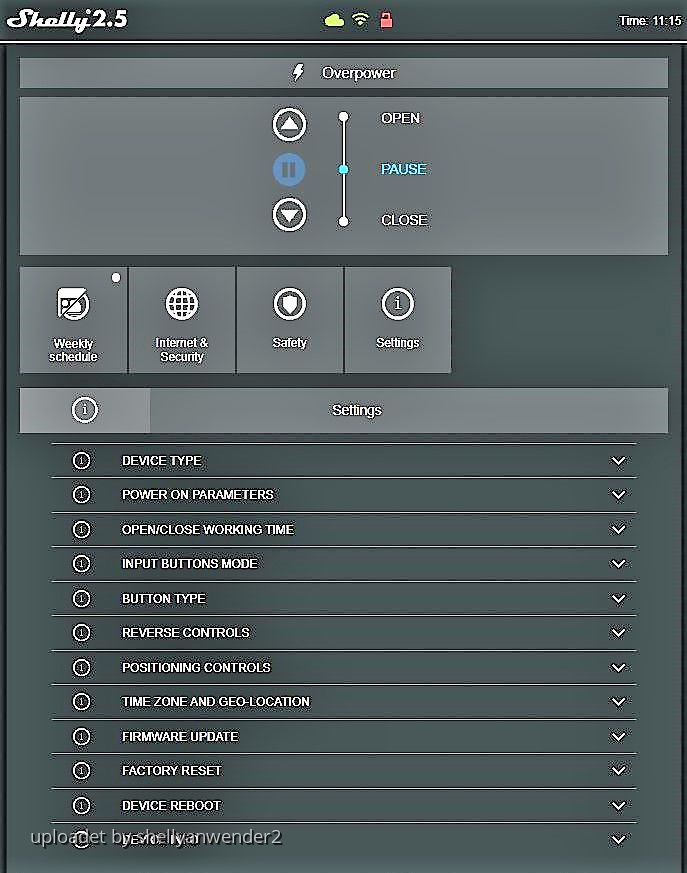Click the WiFi signal status icon
The image size is (687, 873).
point(360,20)
